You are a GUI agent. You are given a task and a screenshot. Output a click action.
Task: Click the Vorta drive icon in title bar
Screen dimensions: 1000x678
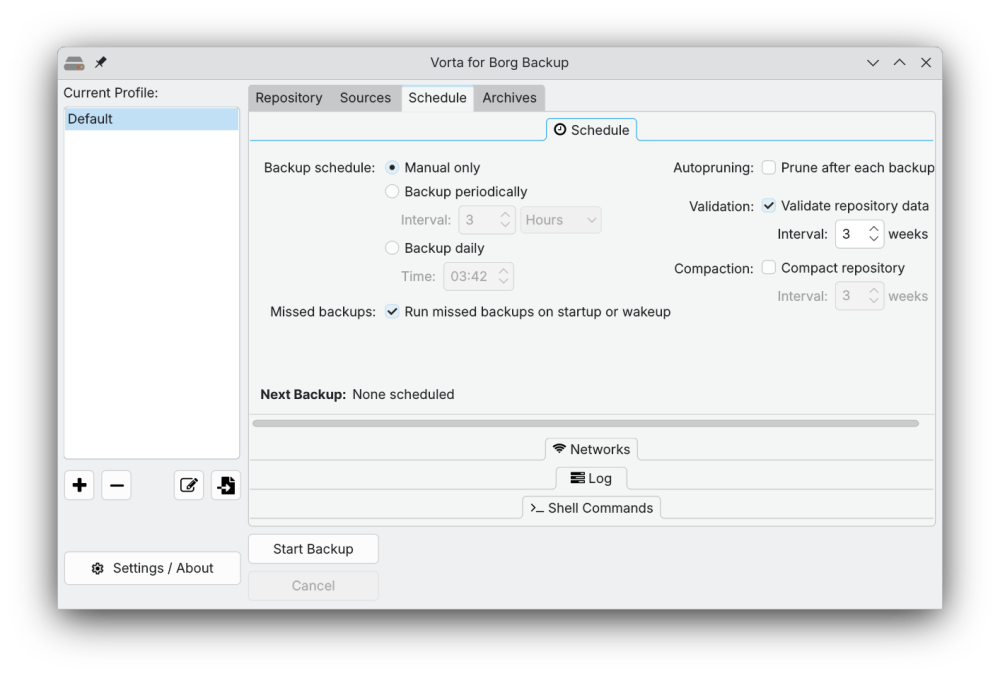(74, 63)
